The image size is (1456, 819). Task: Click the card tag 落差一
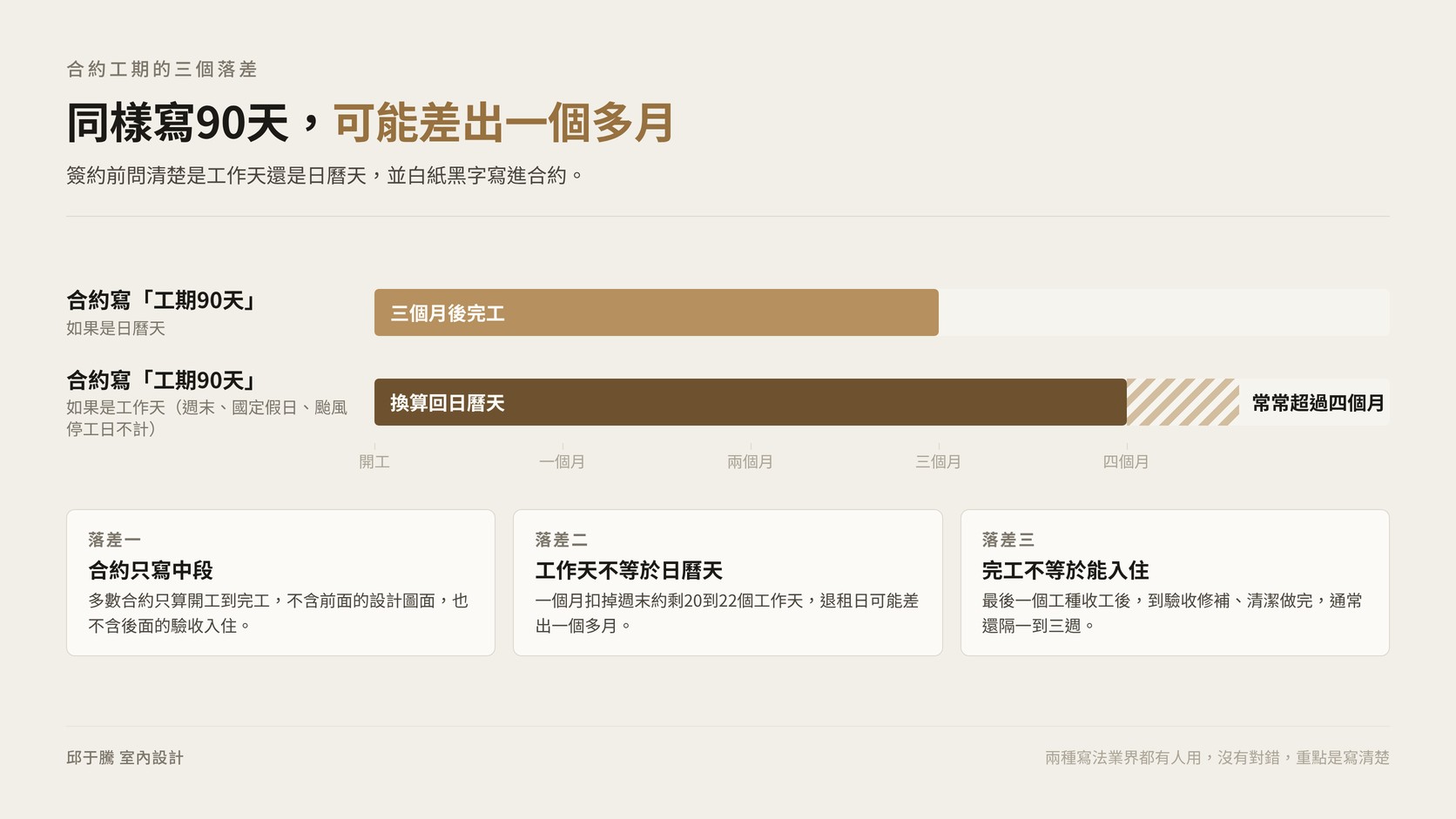click(114, 540)
